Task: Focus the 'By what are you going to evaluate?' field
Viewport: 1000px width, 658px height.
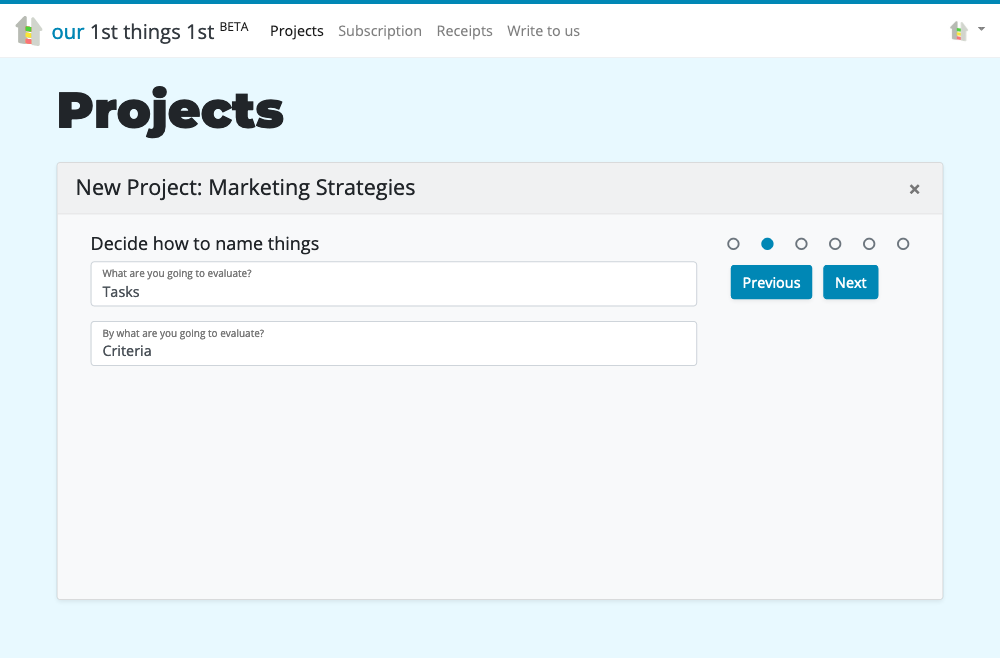Action: coord(393,344)
